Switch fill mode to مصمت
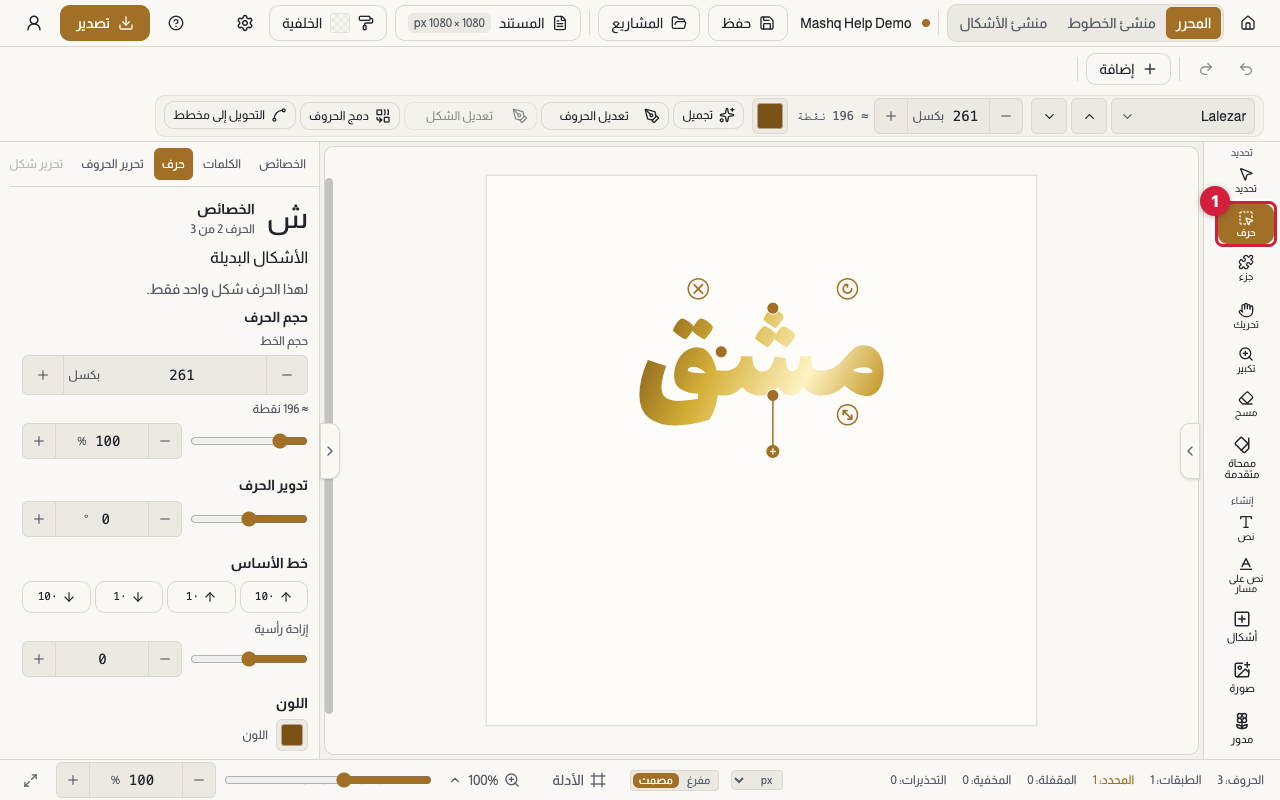 pos(656,780)
